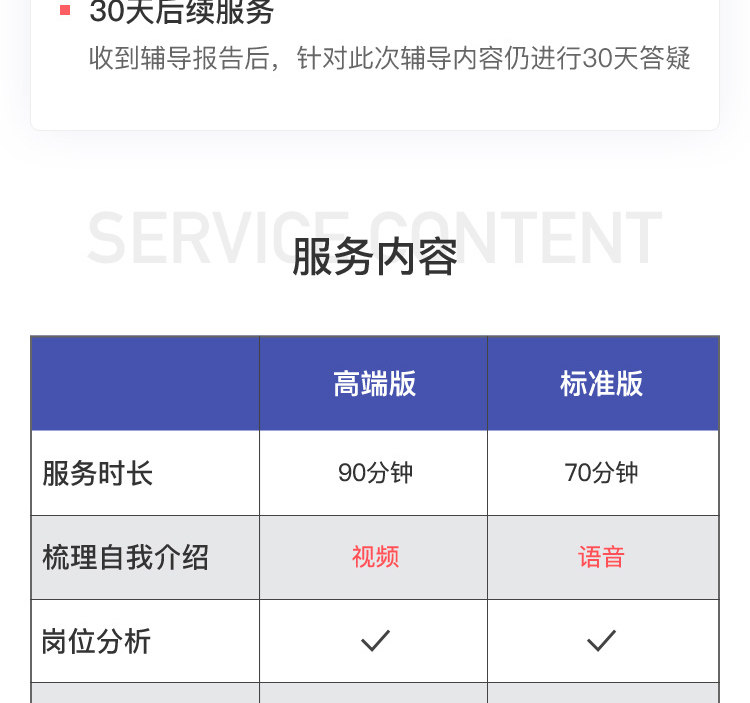The height and width of the screenshot is (703, 750).
Task: Select the 高端版 column header
Action: point(374,384)
